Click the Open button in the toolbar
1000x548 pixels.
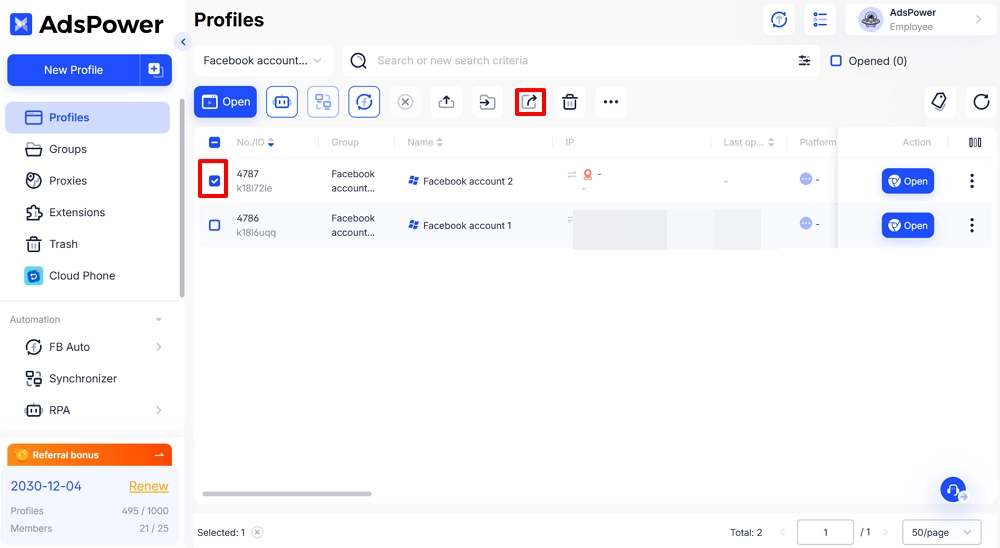[x=226, y=102]
